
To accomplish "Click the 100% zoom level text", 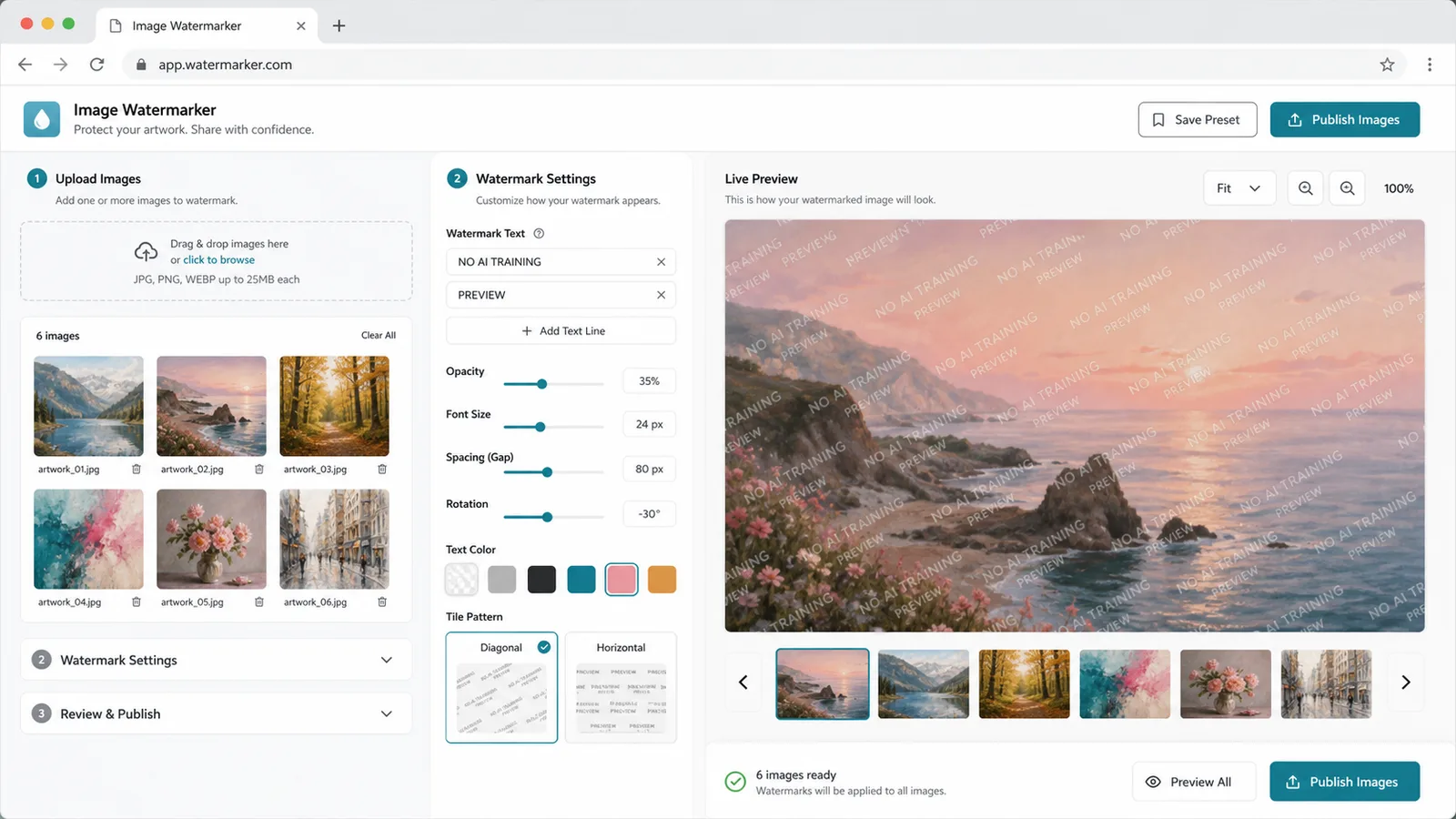I will pyautogui.click(x=1399, y=188).
